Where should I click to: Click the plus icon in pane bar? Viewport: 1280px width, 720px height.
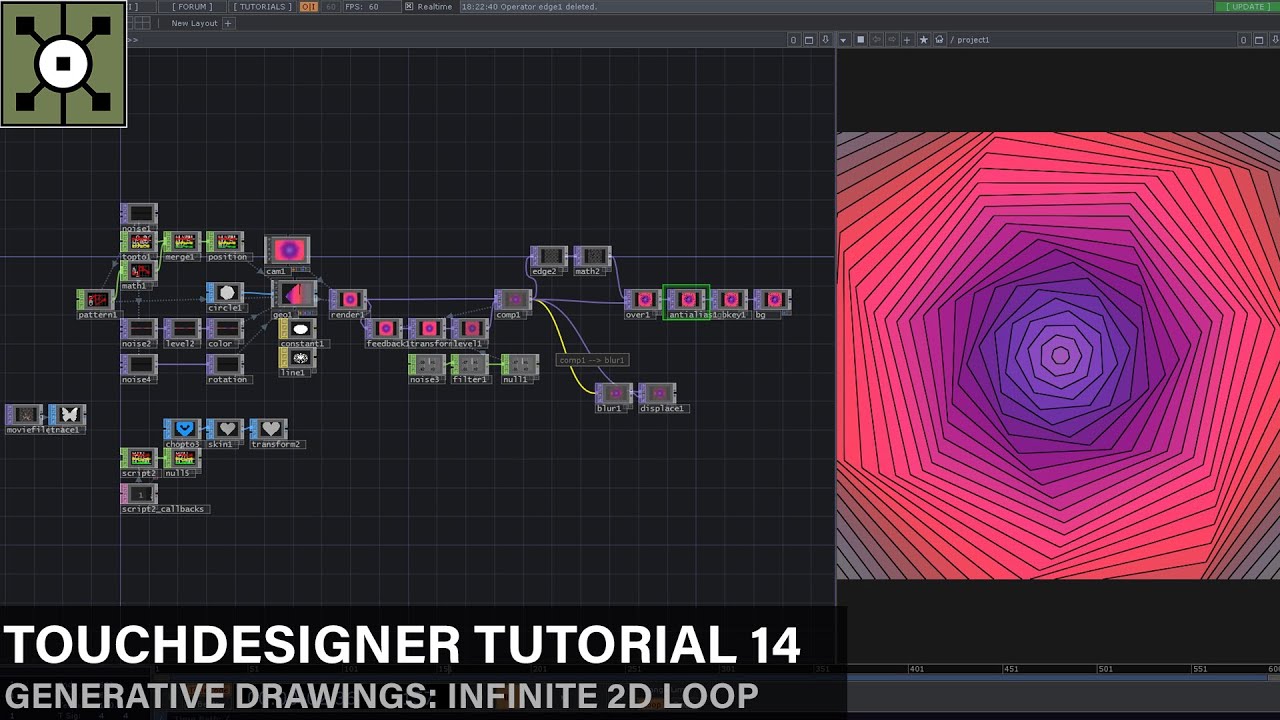coord(907,40)
